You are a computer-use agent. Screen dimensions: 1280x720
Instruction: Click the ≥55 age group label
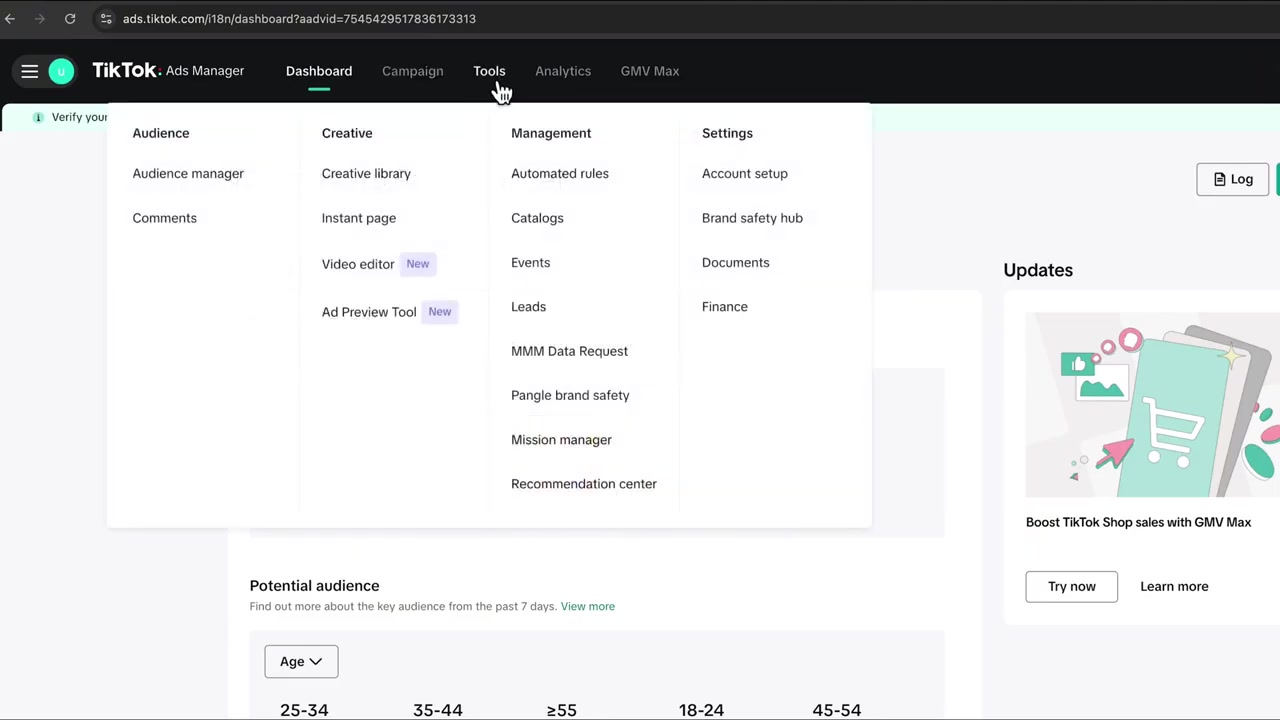pos(562,710)
